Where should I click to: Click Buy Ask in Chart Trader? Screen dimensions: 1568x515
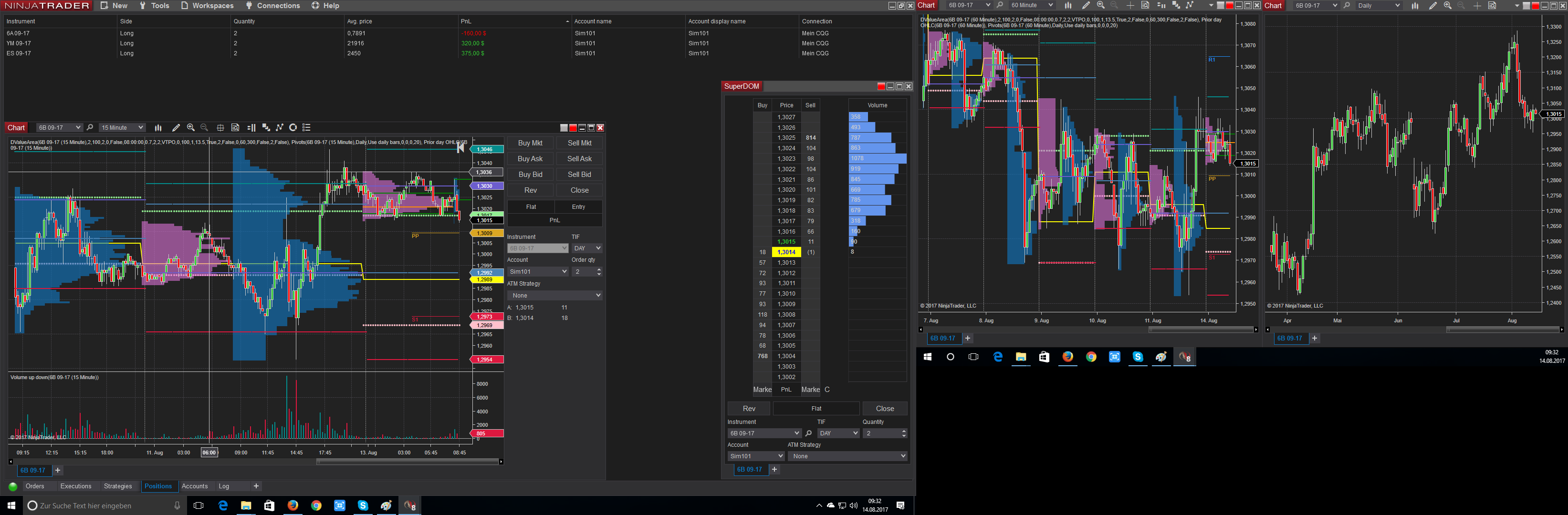530,159
